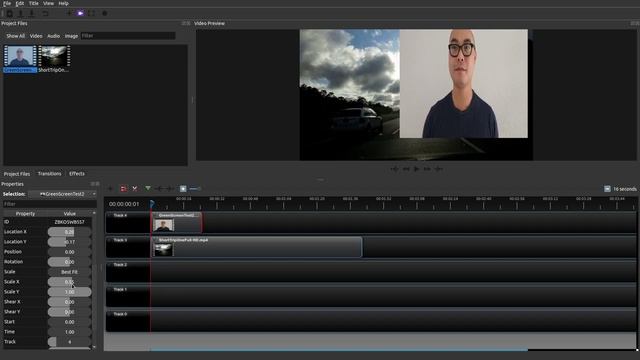Open the Track 4 menu arrow
The height and width of the screenshot is (360, 640).
[x=109, y=216]
